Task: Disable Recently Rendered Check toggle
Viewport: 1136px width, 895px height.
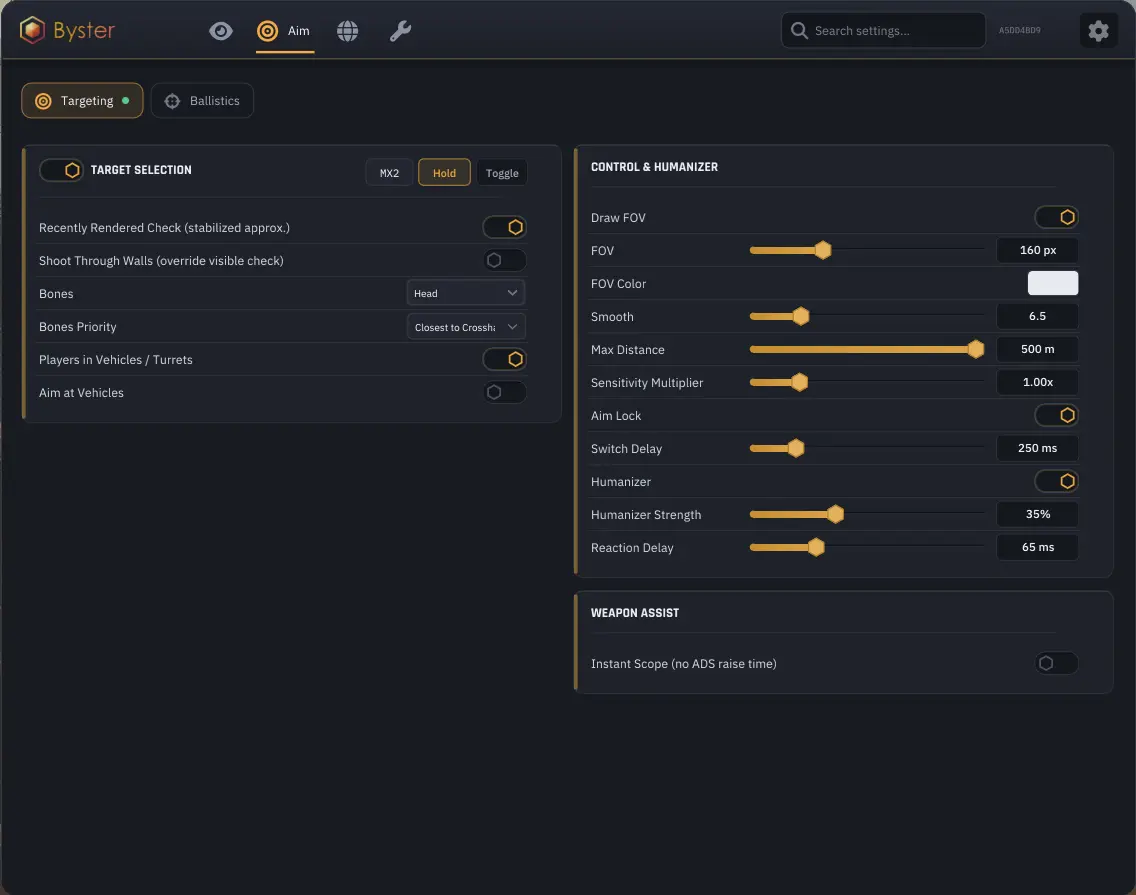Action: (x=504, y=228)
